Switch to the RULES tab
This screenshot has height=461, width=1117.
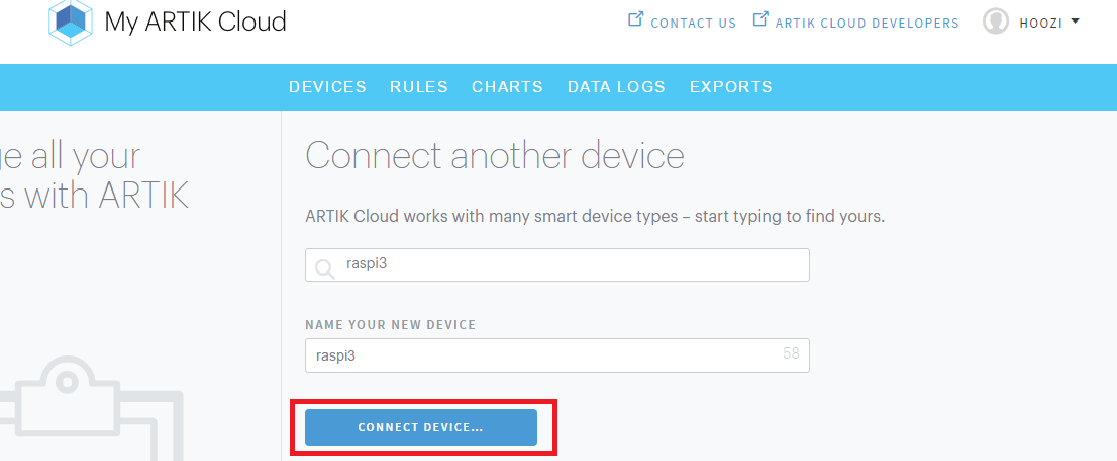pos(419,87)
